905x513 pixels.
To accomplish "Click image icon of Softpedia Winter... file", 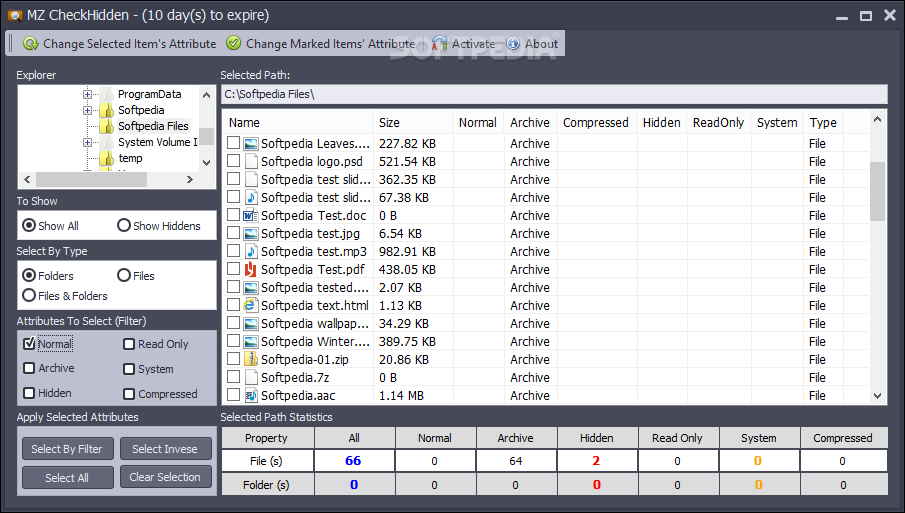I will click(250, 342).
